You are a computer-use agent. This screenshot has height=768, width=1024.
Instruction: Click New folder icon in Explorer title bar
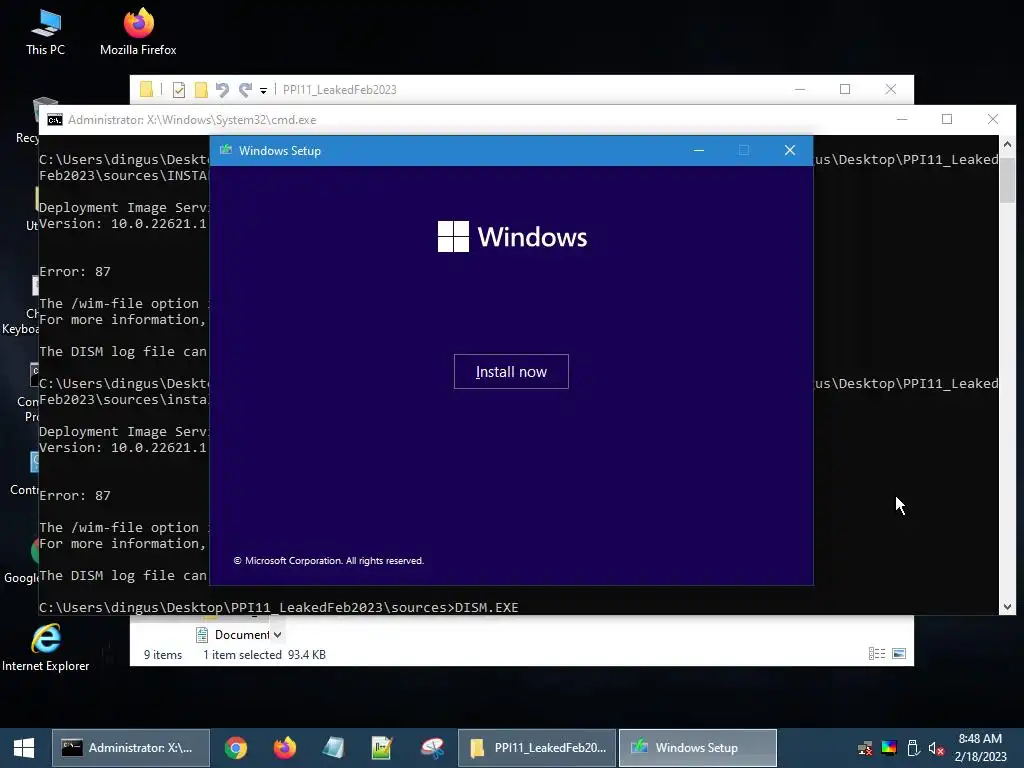tap(201, 90)
